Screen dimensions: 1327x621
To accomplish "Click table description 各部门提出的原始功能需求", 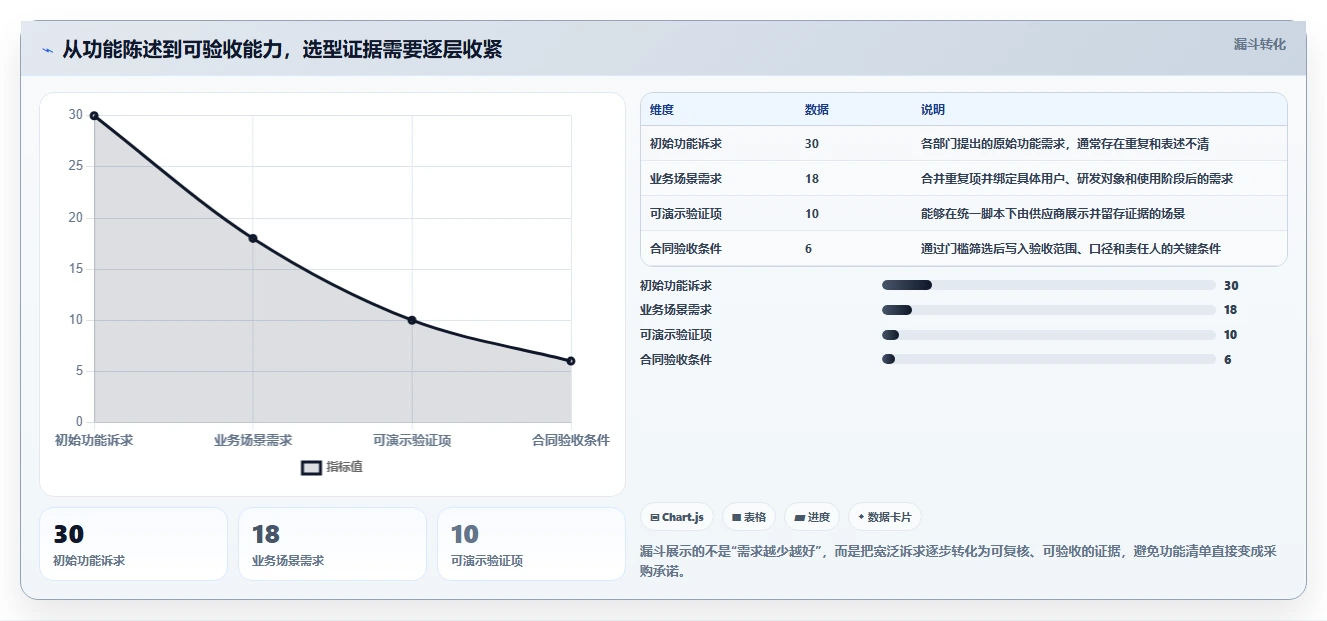I will tap(1065, 144).
